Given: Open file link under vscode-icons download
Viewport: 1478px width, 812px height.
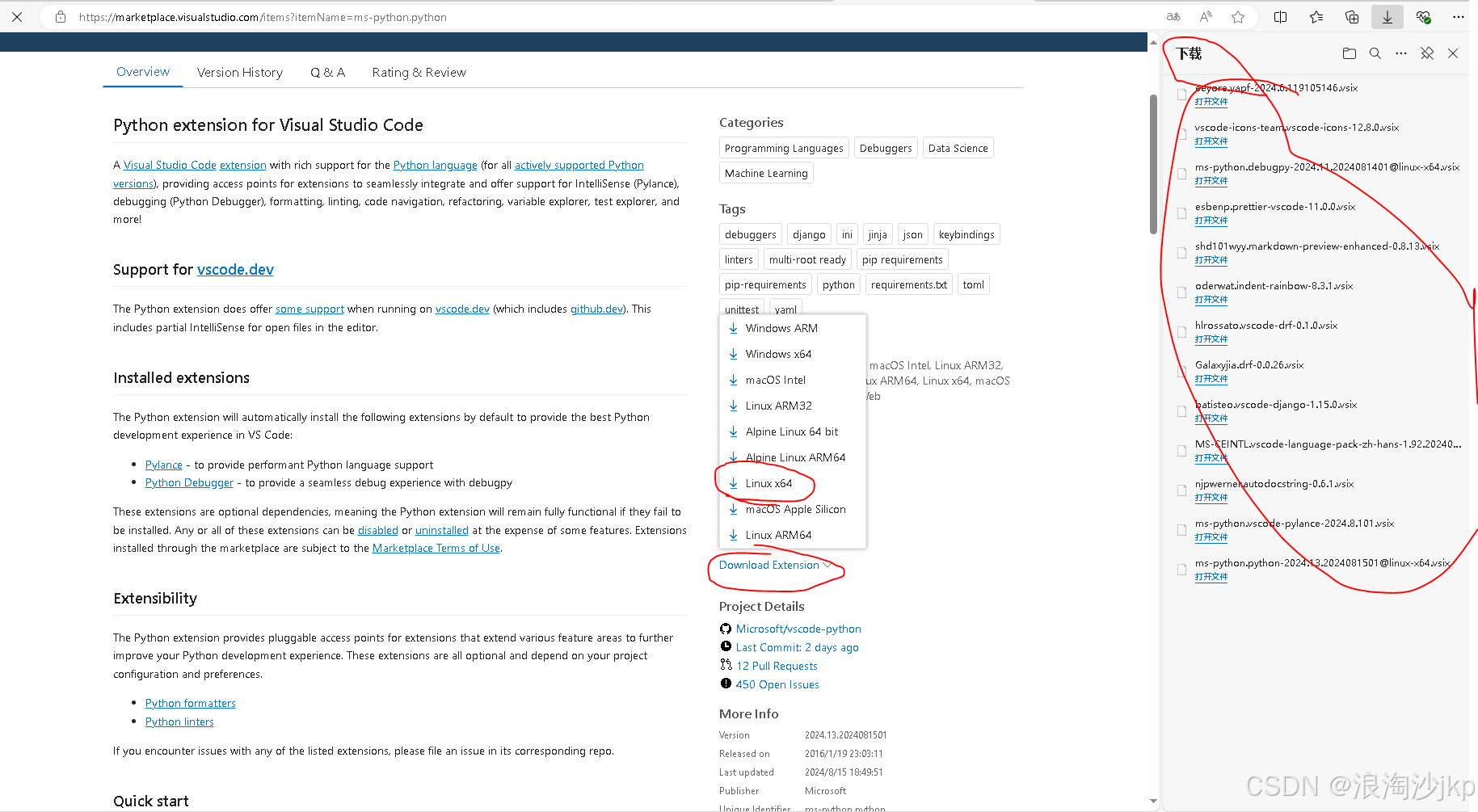Looking at the screenshot, I should pyautogui.click(x=1211, y=141).
